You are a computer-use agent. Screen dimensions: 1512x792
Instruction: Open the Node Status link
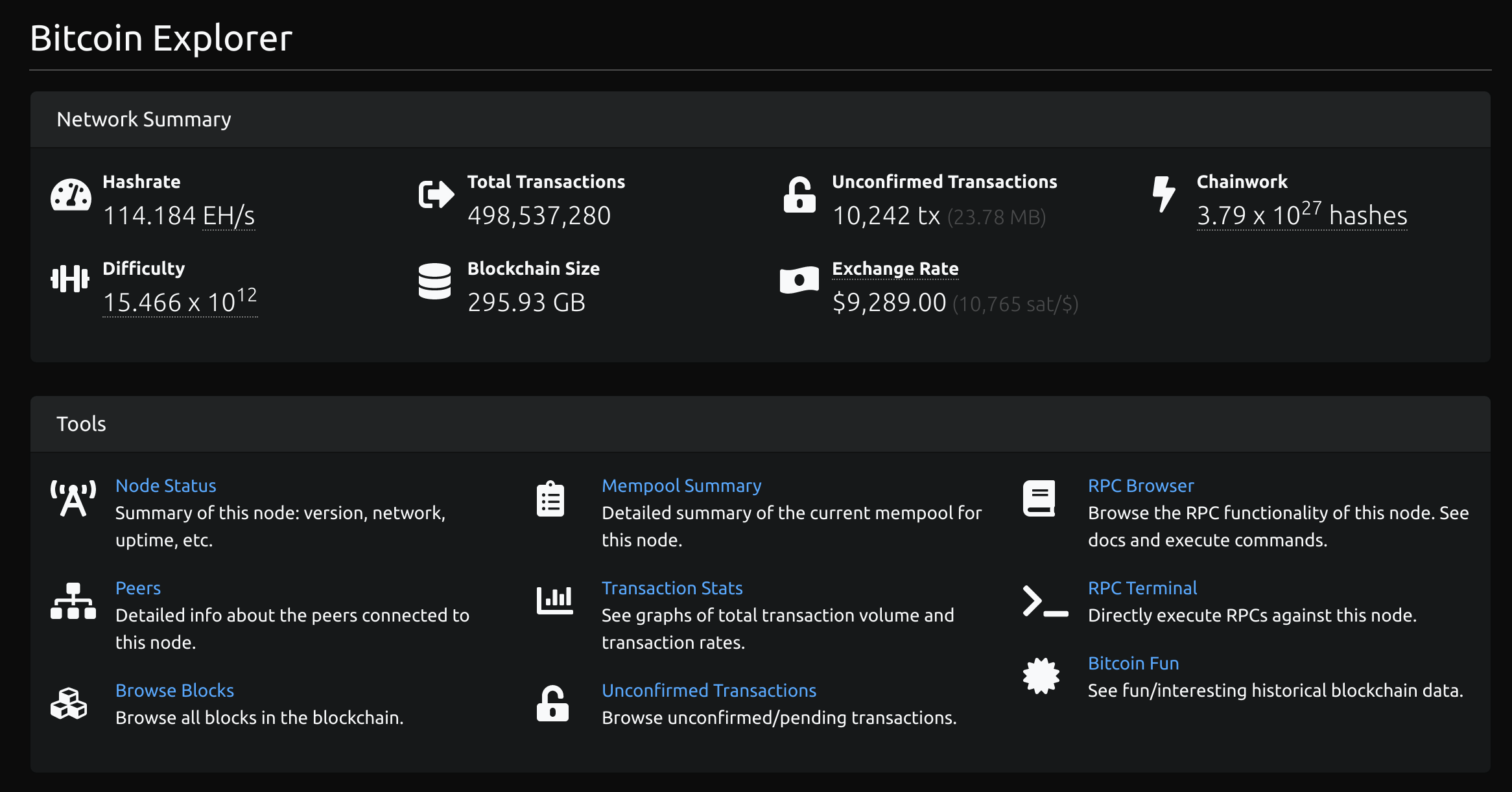click(x=166, y=485)
